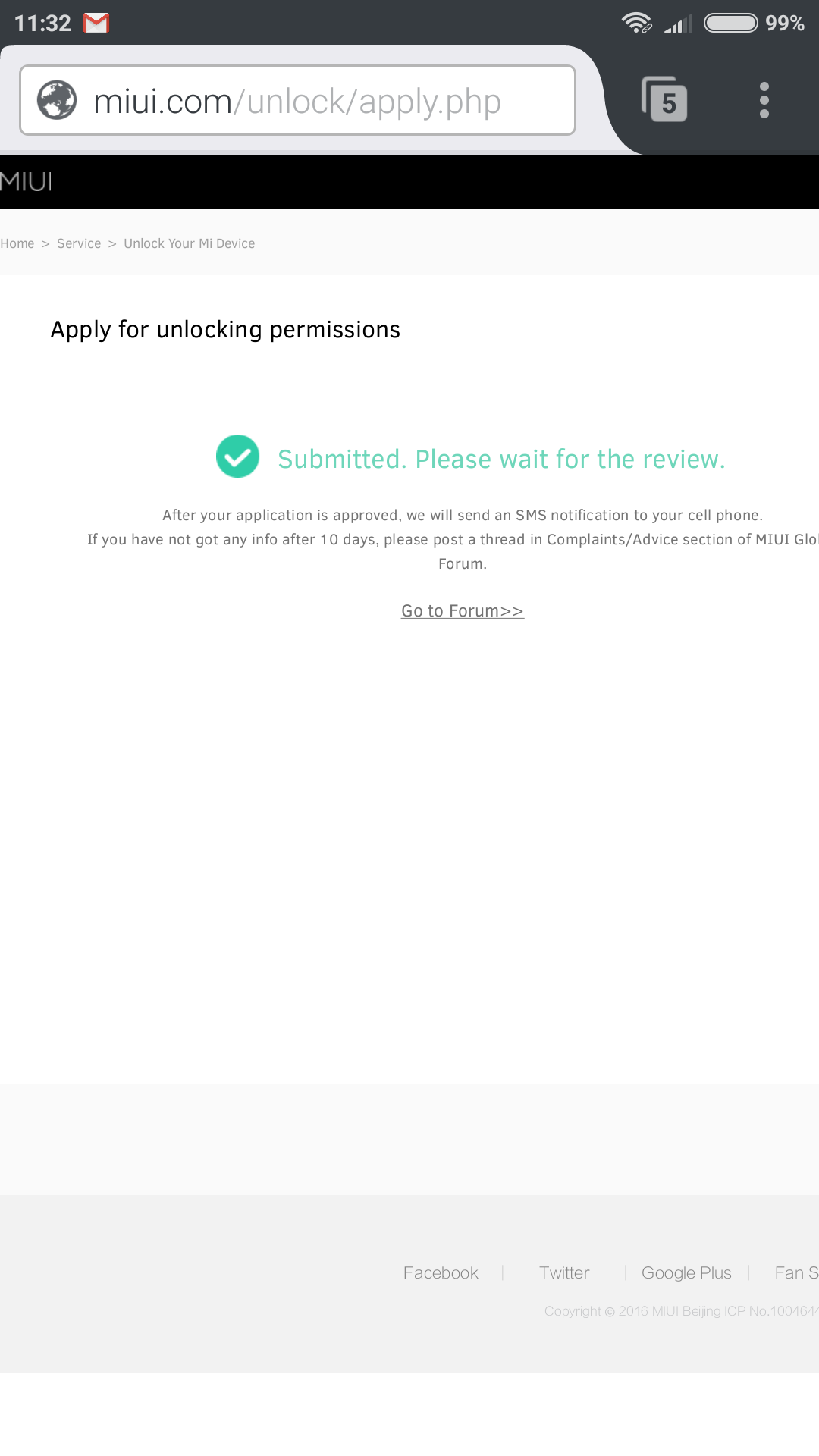819x1456 pixels.
Task: Go to Home breadcrumb link
Action: point(17,243)
